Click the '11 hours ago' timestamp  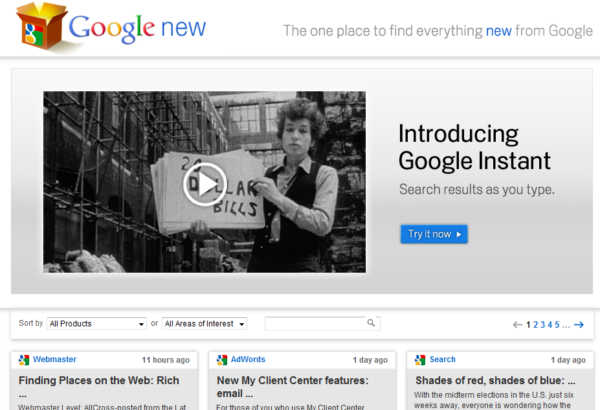166,360
